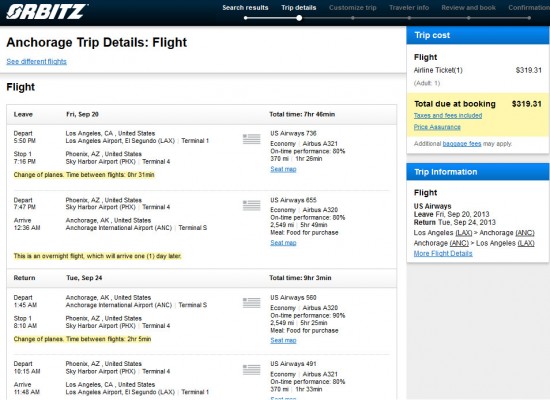550x400 pixels.
Task: Click the Airline Ticket(1) line
Action: click(x=478, y=70)
